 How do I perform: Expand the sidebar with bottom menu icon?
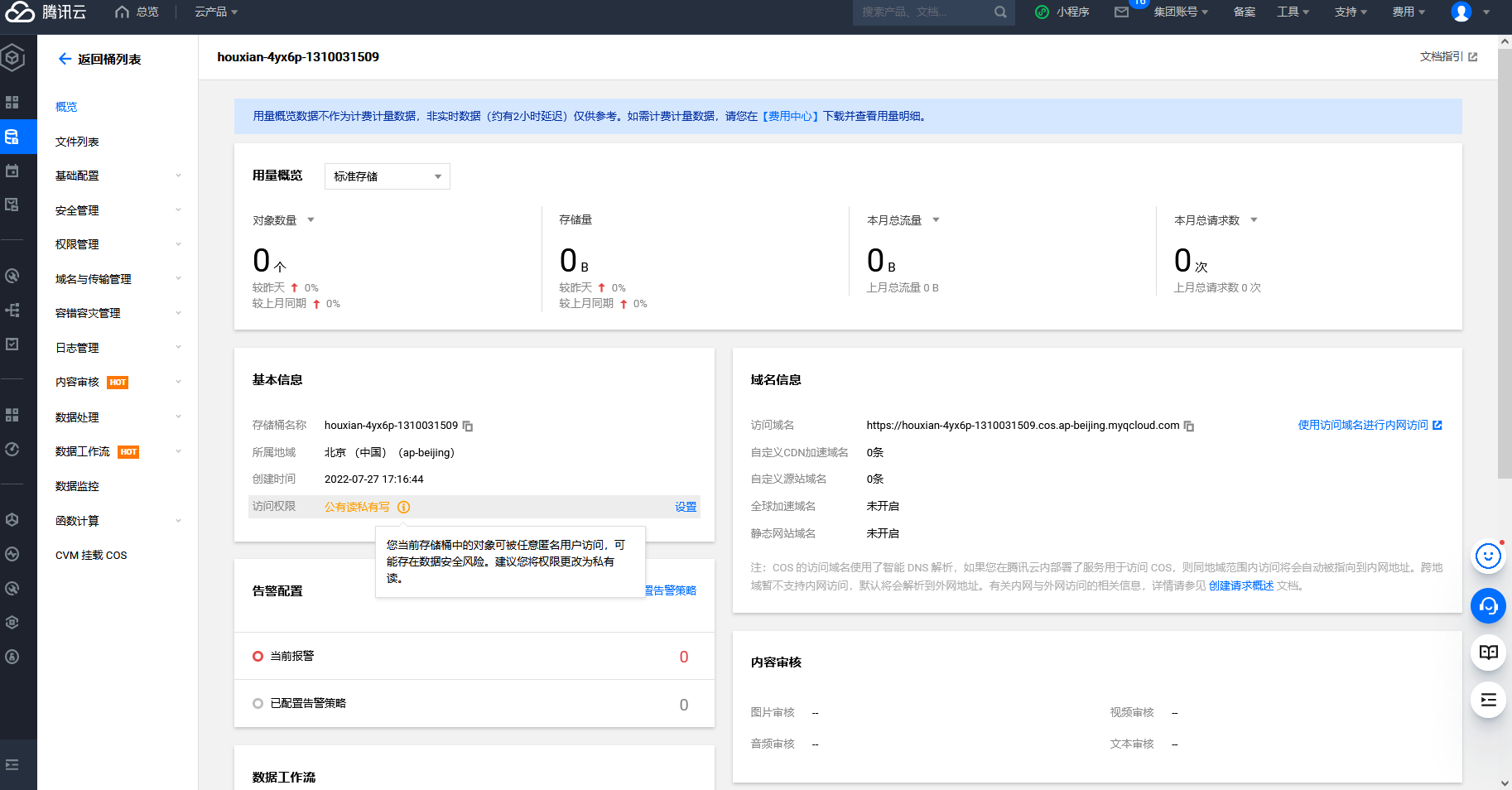coord(12,764)
